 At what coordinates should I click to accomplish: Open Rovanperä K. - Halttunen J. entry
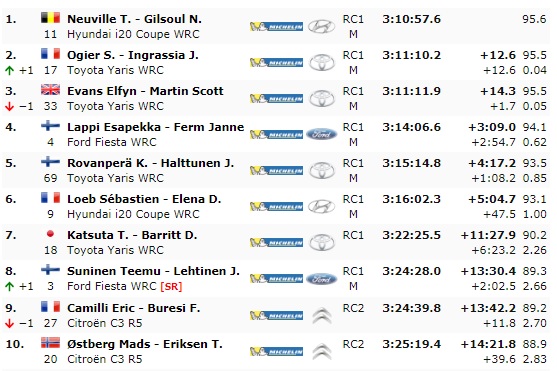150,163
